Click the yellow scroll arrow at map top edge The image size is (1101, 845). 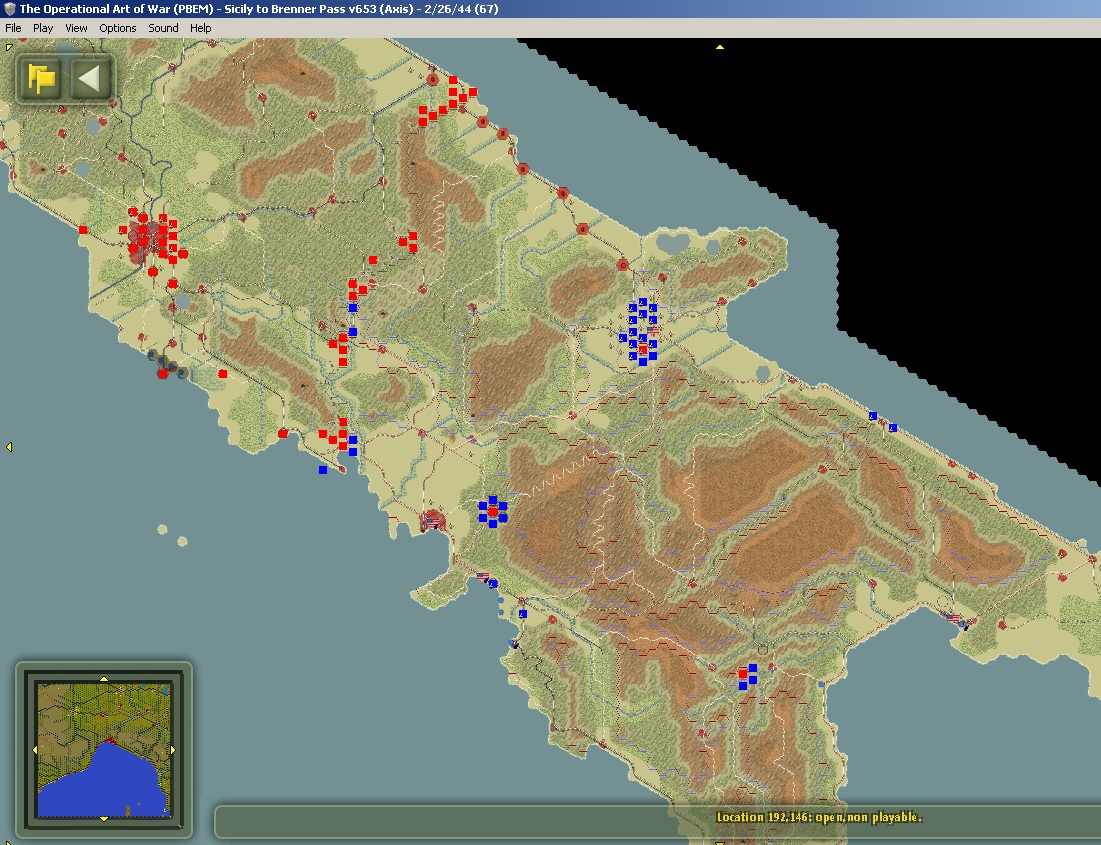(x=720, y=47)
